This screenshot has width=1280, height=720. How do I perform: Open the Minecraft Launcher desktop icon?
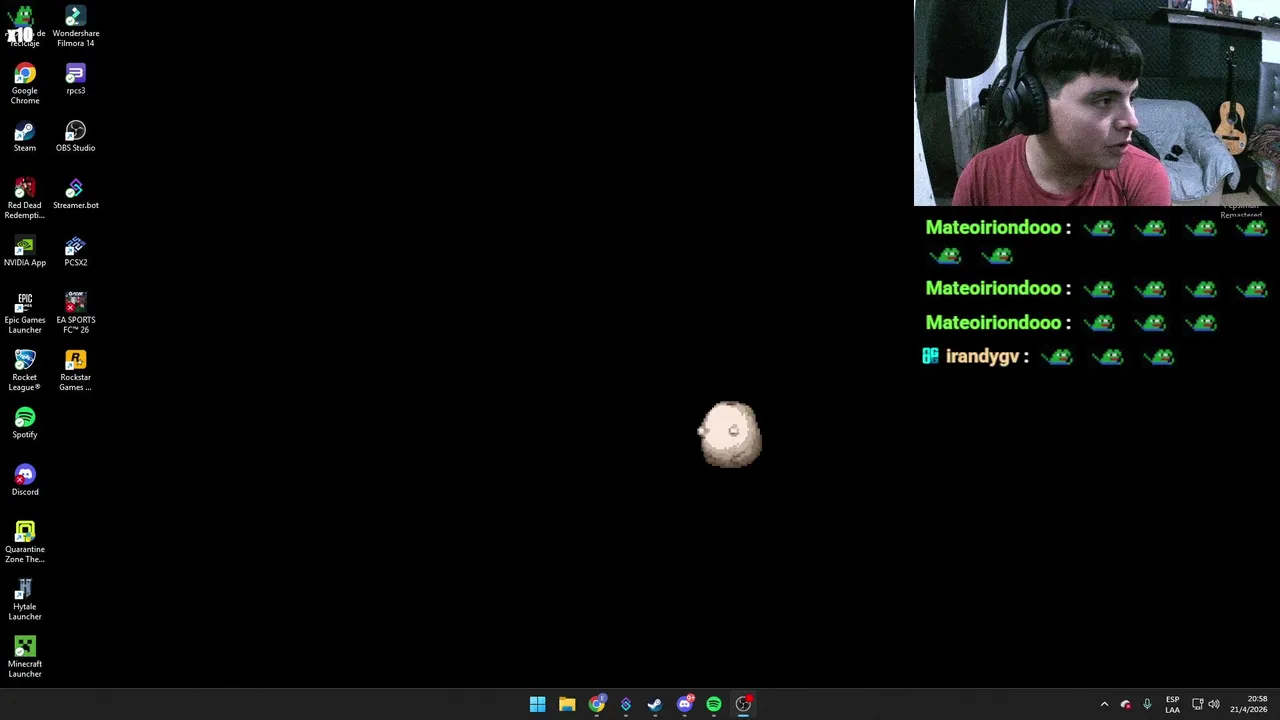tap(24, 657)
